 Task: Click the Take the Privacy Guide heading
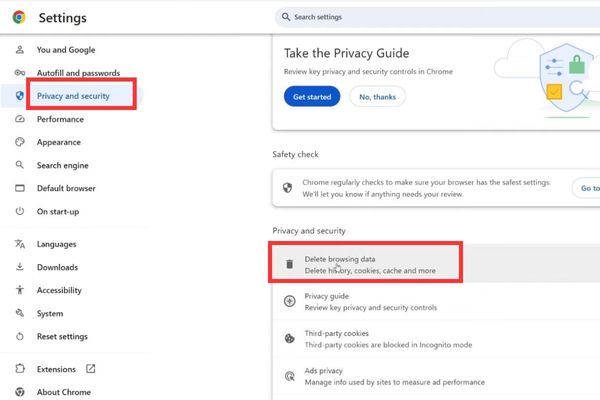point(346,53)
